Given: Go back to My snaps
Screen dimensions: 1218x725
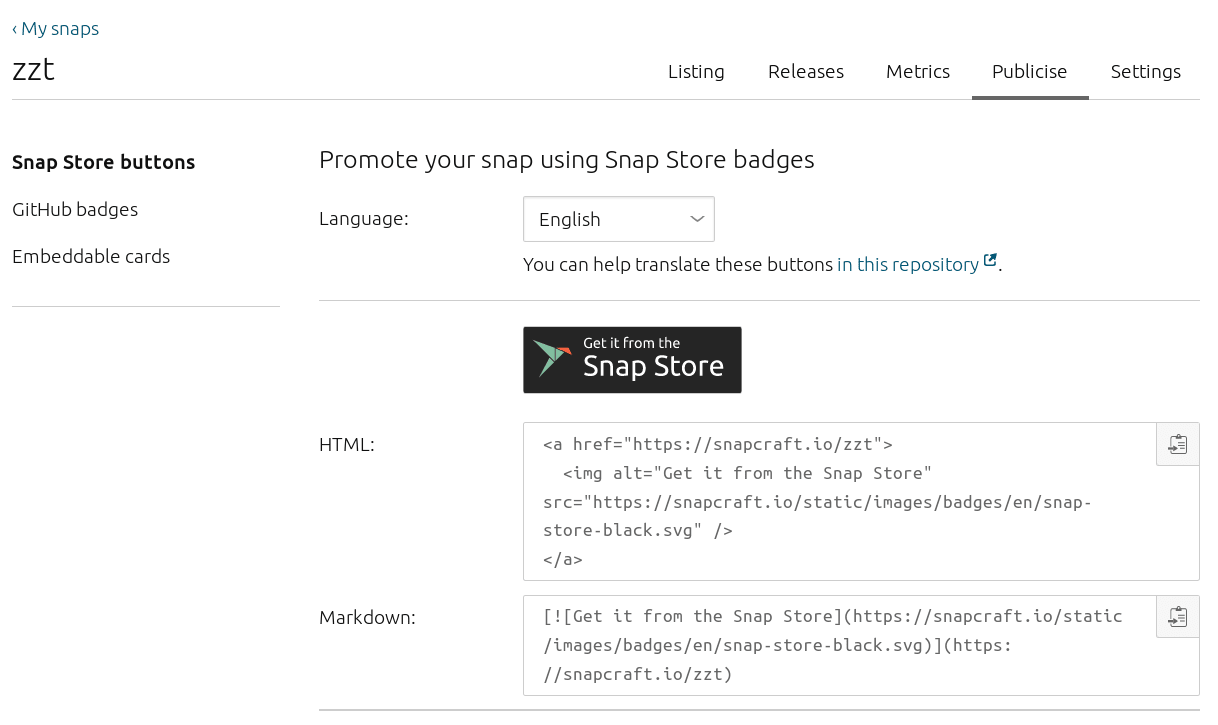Looking at the screenshot, I should coord(56,28).
